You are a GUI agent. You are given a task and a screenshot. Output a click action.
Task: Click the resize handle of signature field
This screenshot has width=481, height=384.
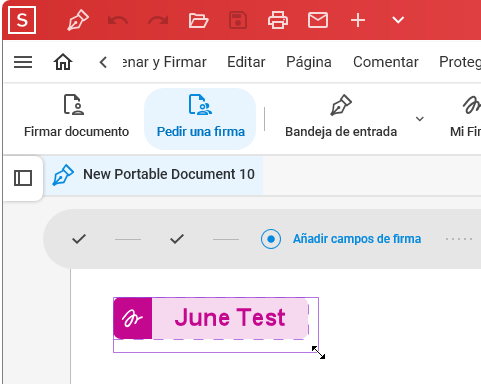318,352
